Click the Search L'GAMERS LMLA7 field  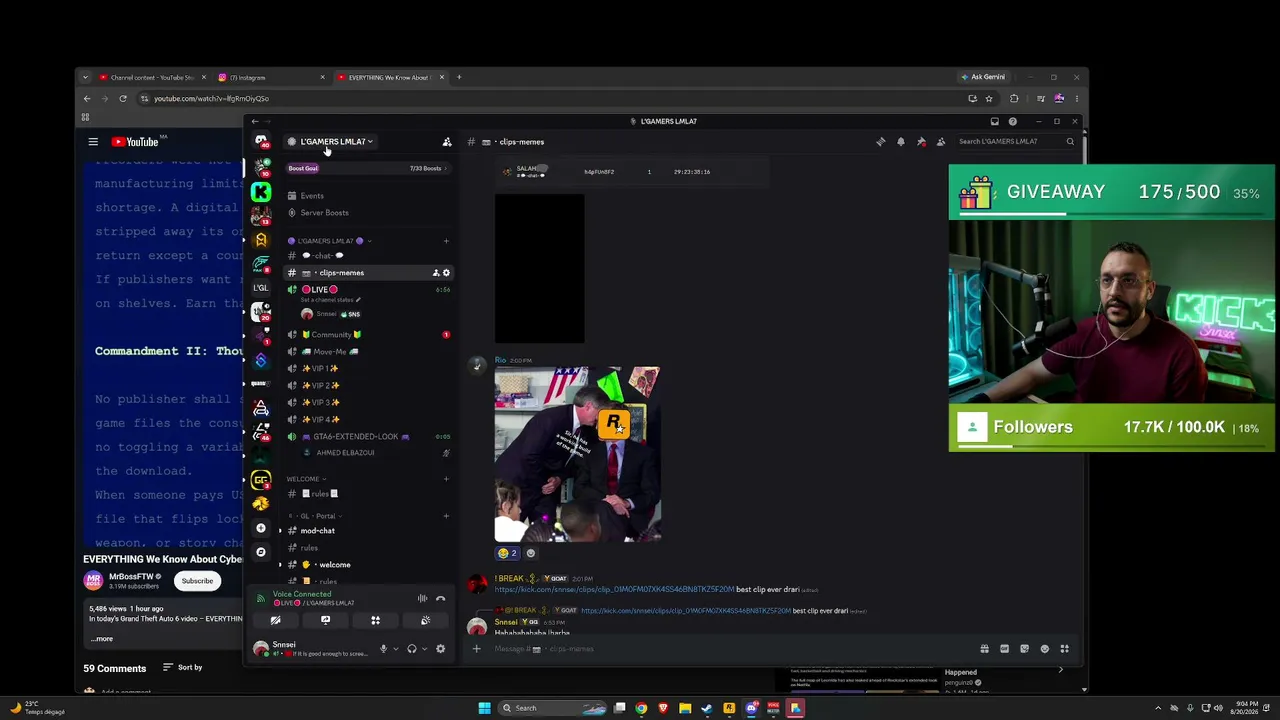1015,142
